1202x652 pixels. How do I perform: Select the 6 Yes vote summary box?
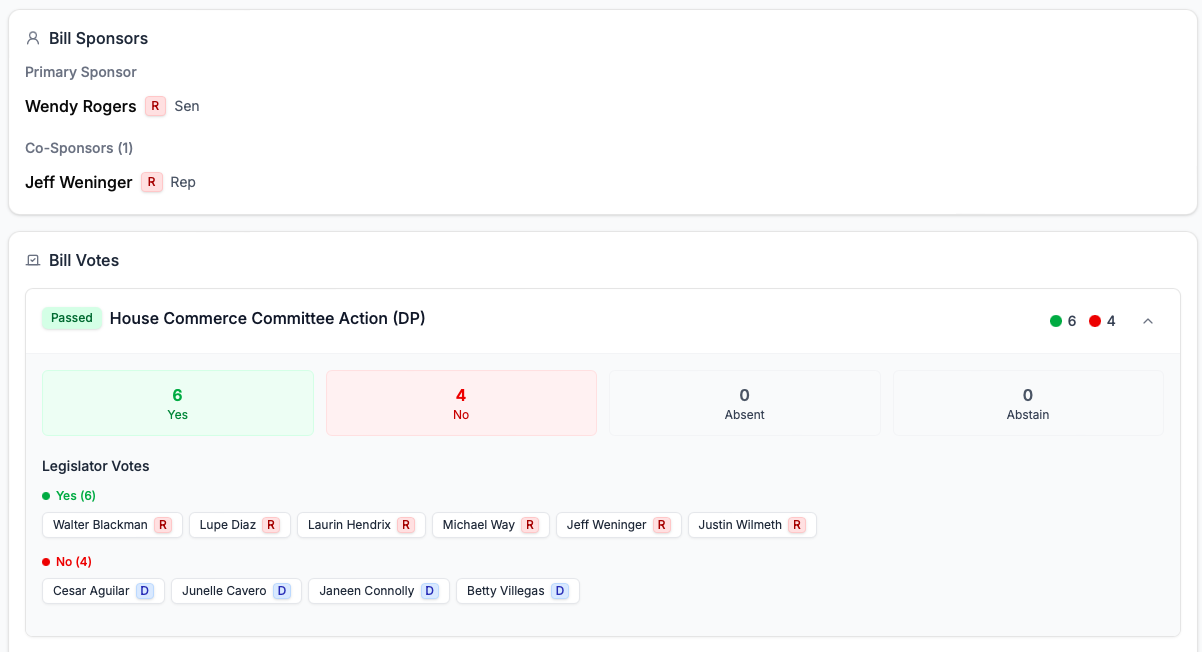tap(178, 403)
